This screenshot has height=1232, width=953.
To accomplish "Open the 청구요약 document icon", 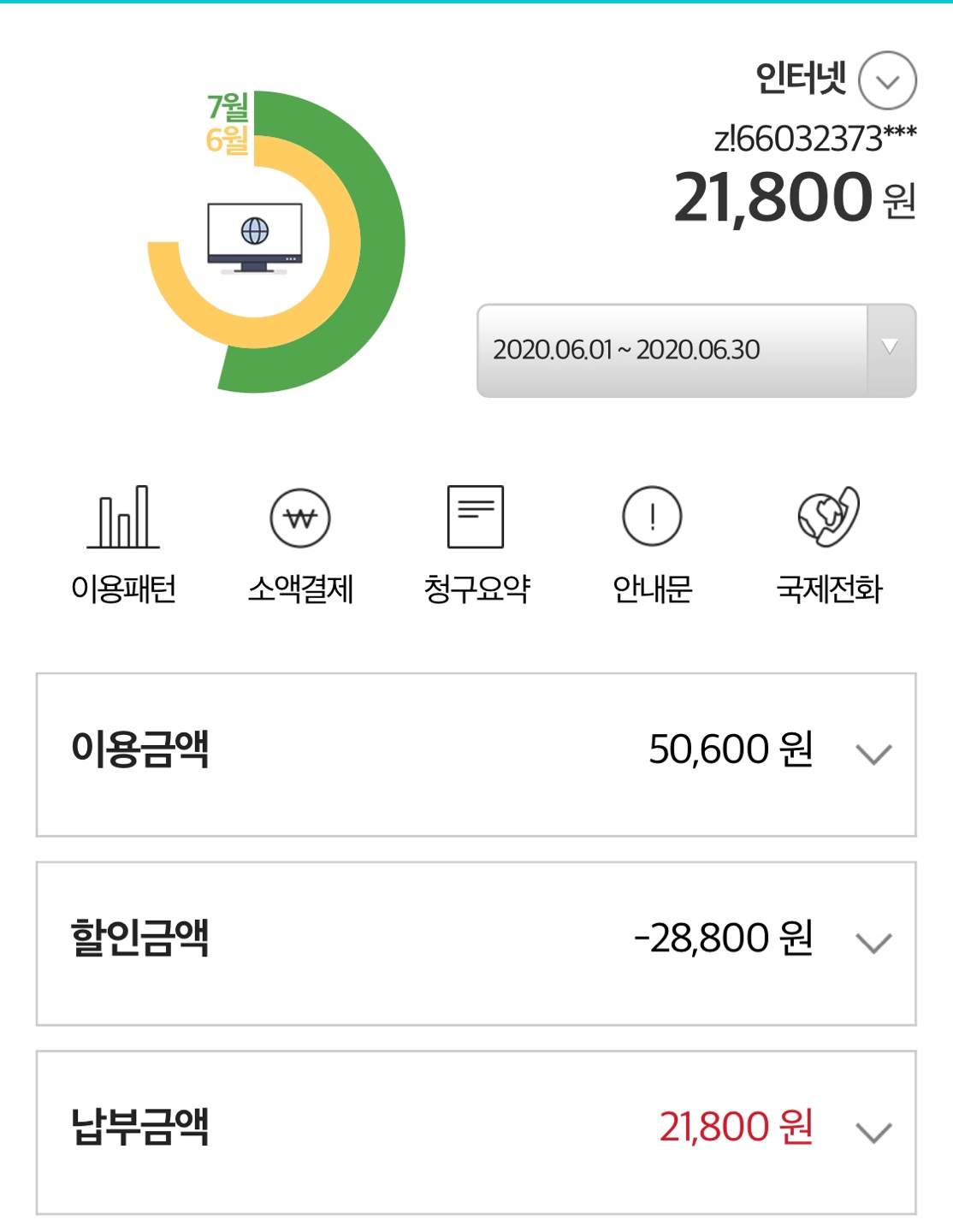I will [476, 517].
